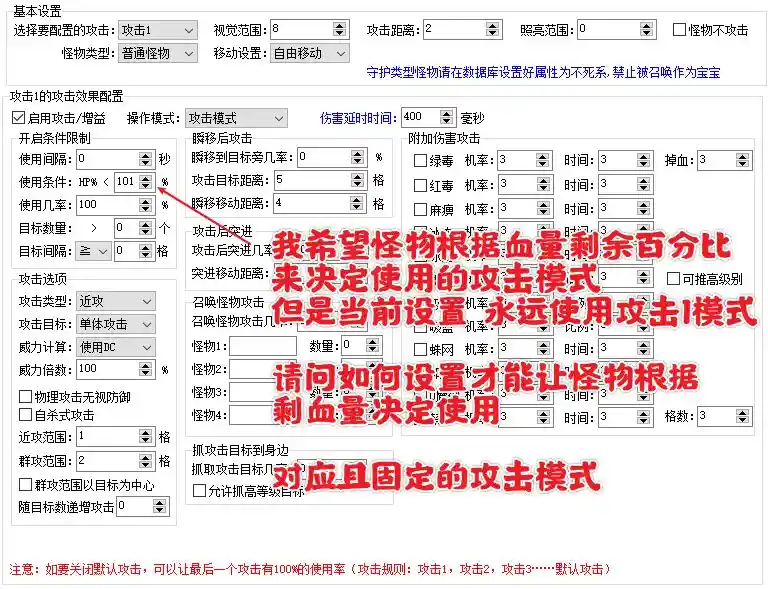
Task: Click the 蛛网 机率 spinner arrows
Action: (x=542, y=349)
